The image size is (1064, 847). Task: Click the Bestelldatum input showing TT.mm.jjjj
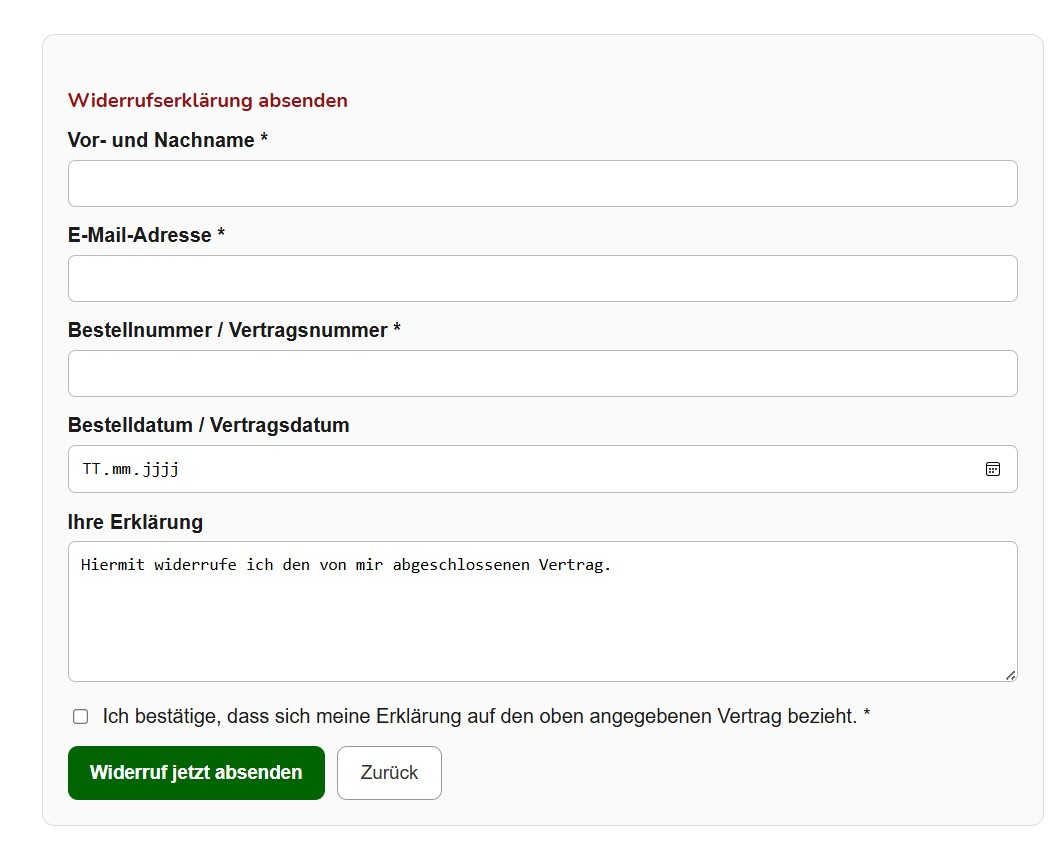point(500,468)
